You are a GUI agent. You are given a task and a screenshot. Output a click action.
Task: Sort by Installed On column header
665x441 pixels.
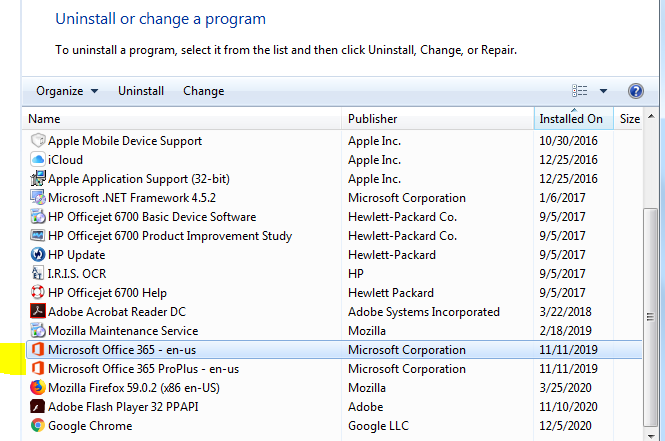pyautogui.click(x=574, y=119)
